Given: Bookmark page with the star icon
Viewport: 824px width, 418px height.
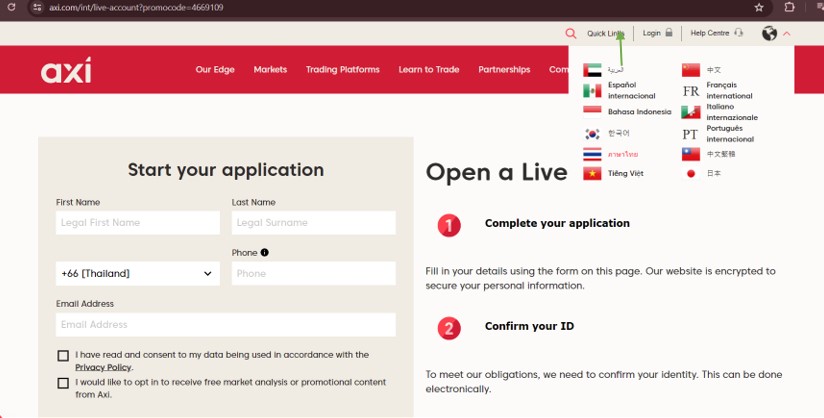Looking at the screenshot, I should (x=759, y=7).
